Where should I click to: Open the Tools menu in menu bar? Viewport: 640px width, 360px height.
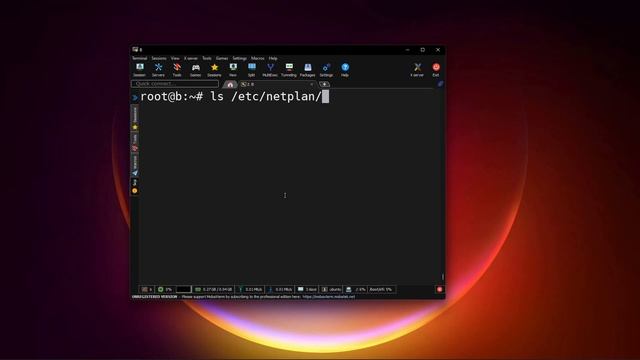207,58
